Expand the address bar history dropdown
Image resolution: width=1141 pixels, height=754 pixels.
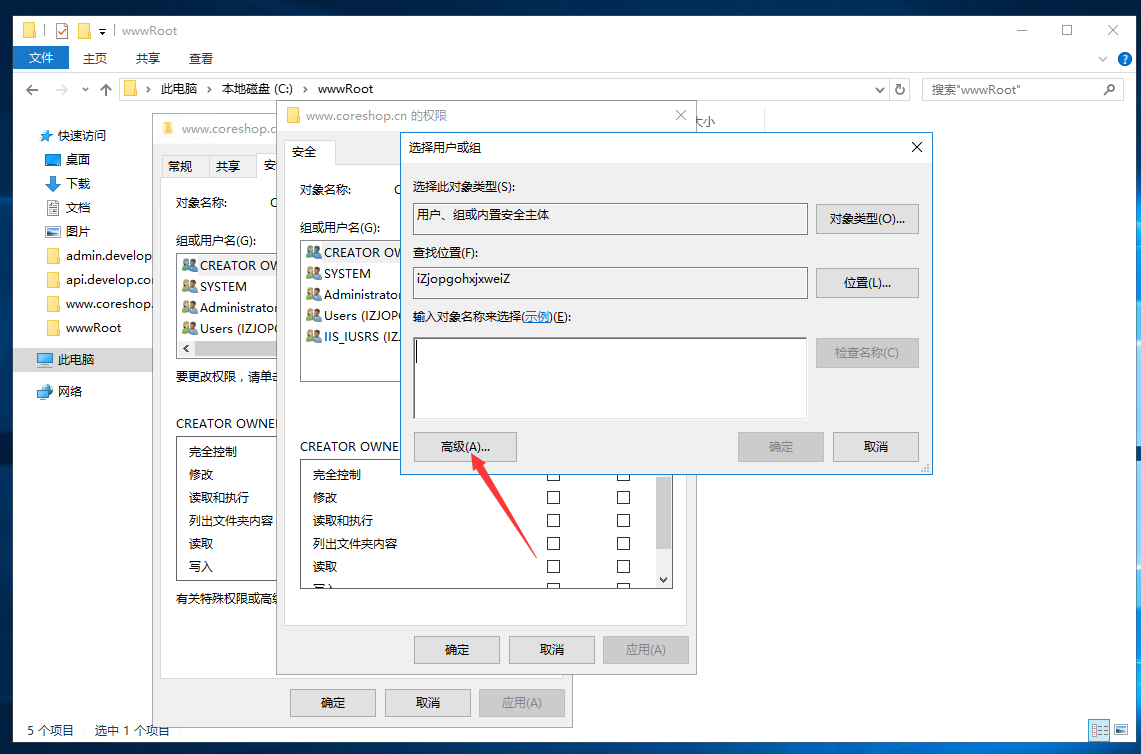click(881, 89)
